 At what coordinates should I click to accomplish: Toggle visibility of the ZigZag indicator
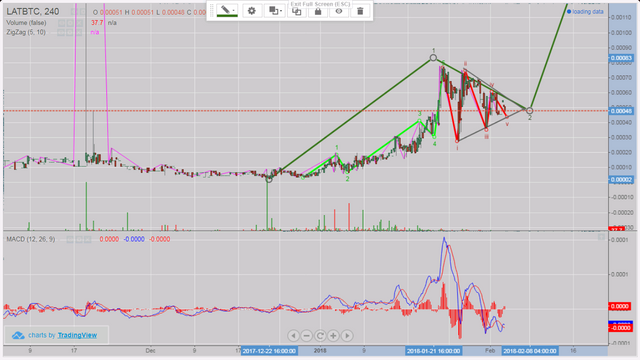click(61, 32)
